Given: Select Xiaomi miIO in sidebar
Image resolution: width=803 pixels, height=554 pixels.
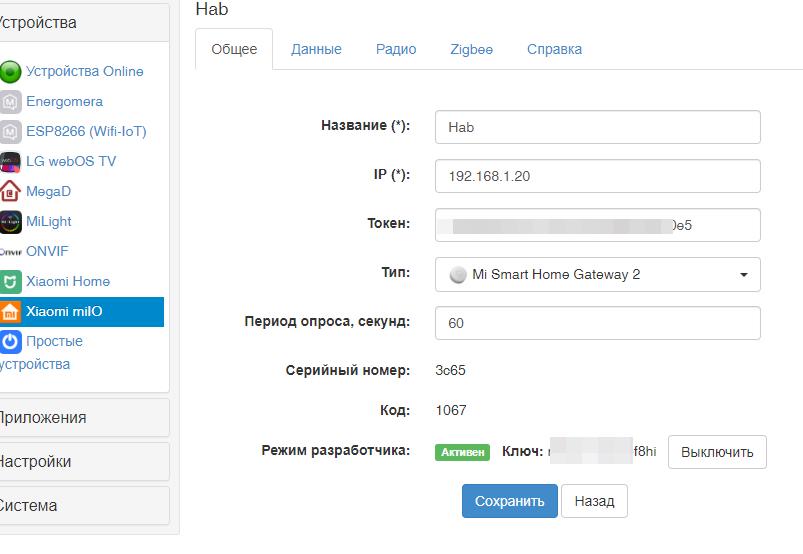Looking at the screenshot, I should point(82,312).
